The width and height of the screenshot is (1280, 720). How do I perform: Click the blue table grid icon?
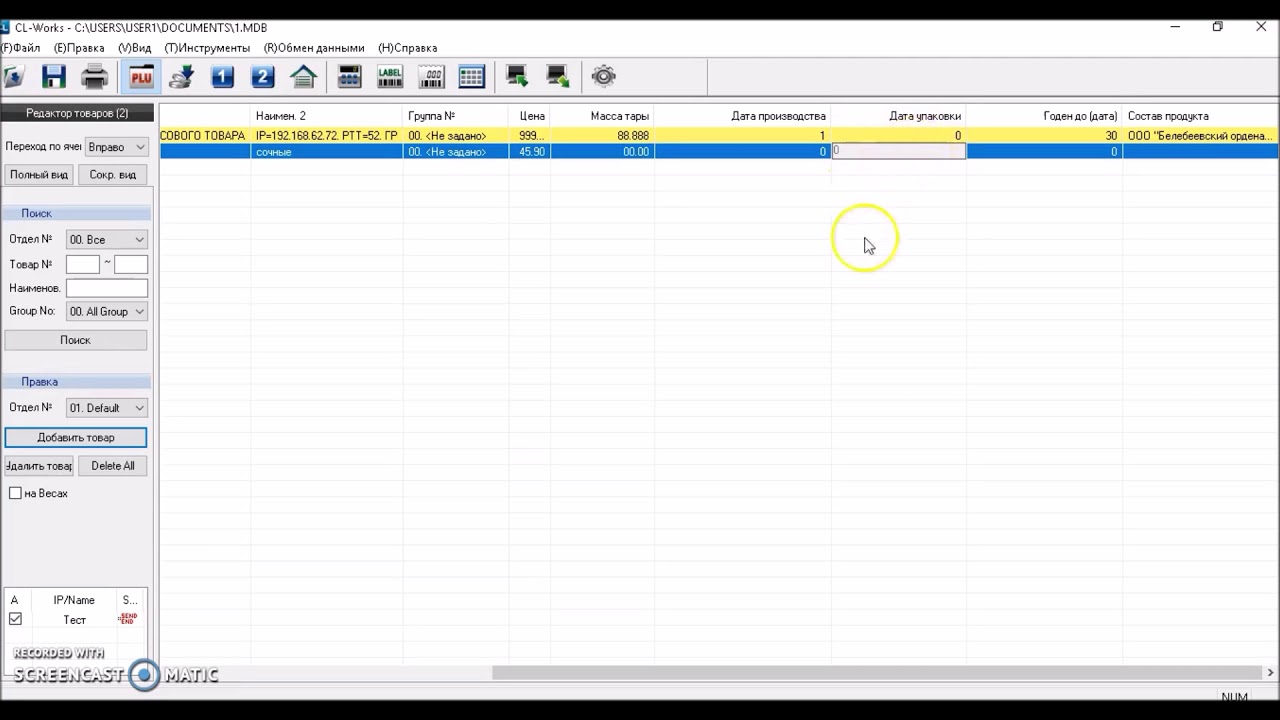tap(471, 76)
